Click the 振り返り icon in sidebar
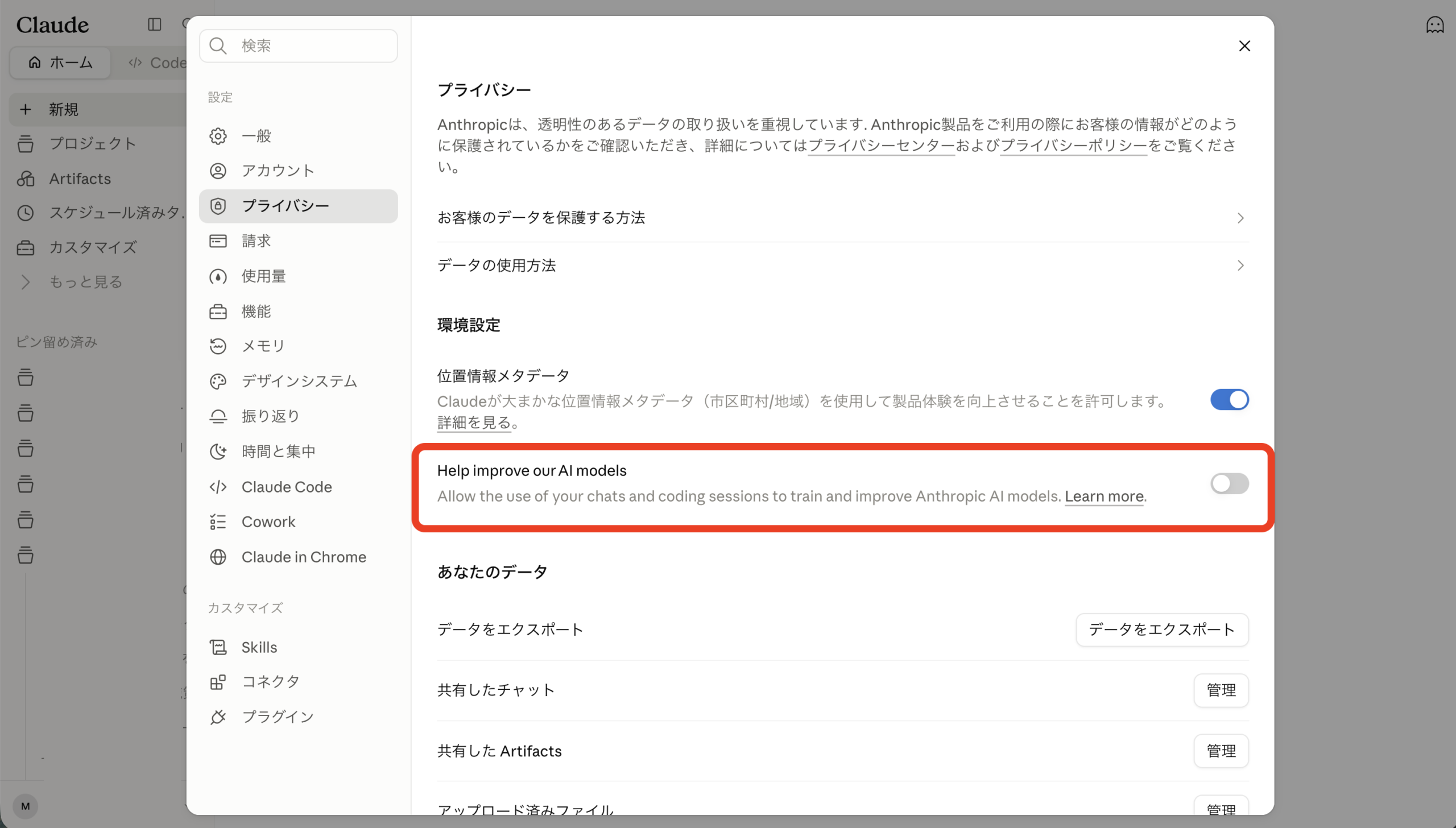Viewport: 1456px width, 828px height. (218, 417)
